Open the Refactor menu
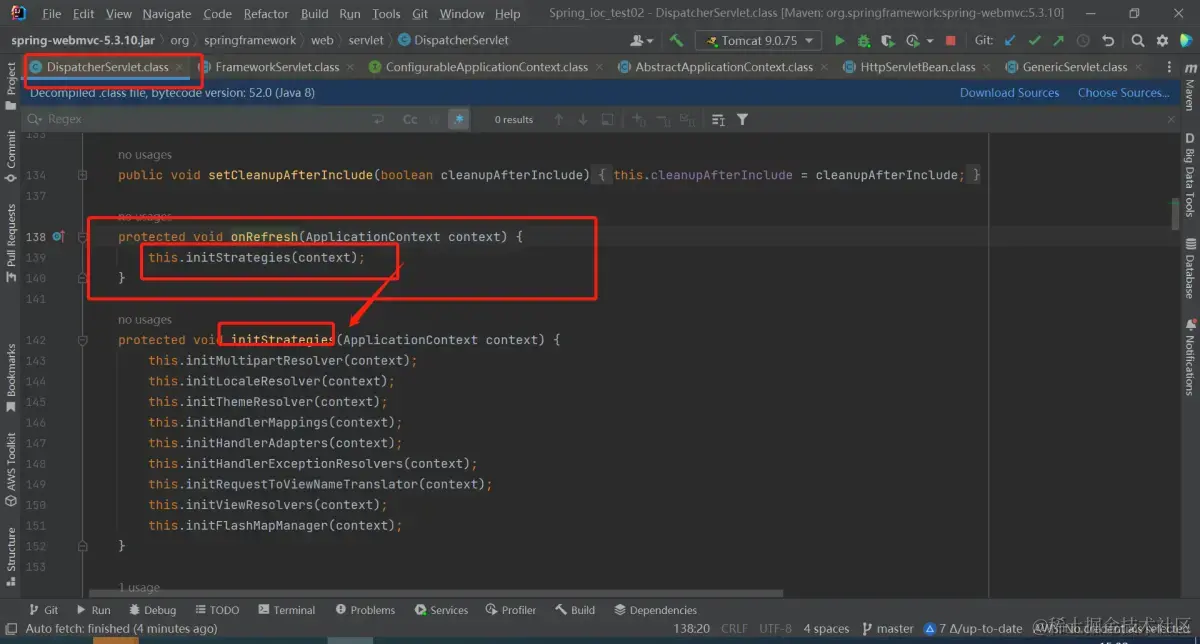Image resolution: width=1200 pixels, height=644 pixels. [x=266, y=14]
